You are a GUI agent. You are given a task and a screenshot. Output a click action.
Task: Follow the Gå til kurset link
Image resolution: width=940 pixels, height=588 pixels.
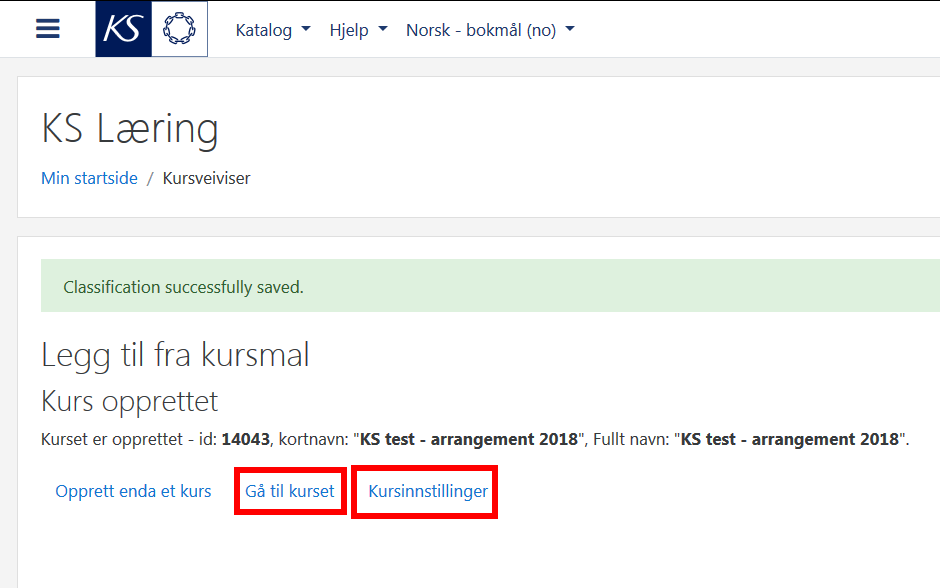point(290,491)
